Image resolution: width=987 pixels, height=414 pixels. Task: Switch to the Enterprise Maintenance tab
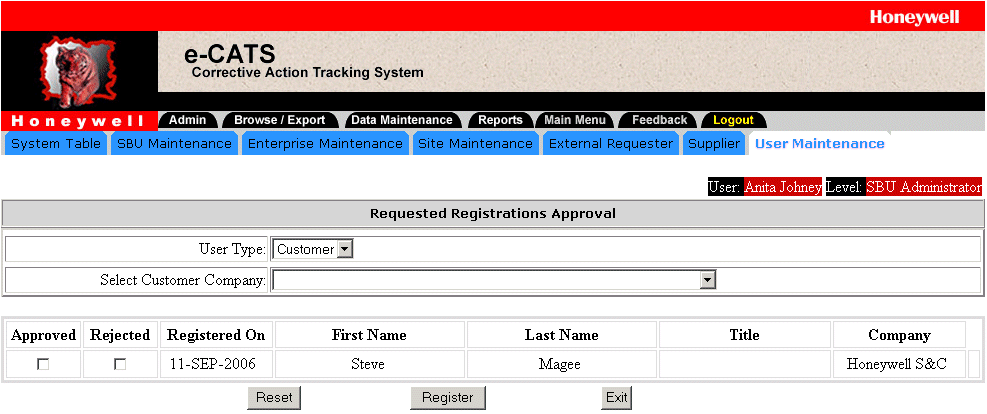tap(325, 143)
